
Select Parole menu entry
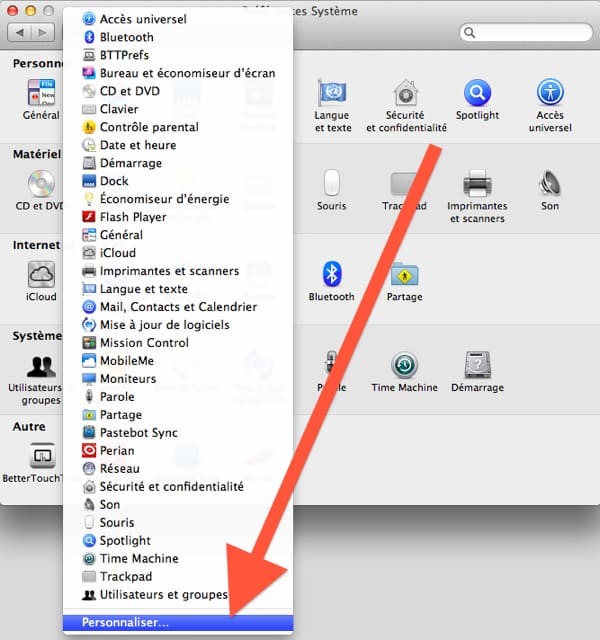(x=178, y=396)
